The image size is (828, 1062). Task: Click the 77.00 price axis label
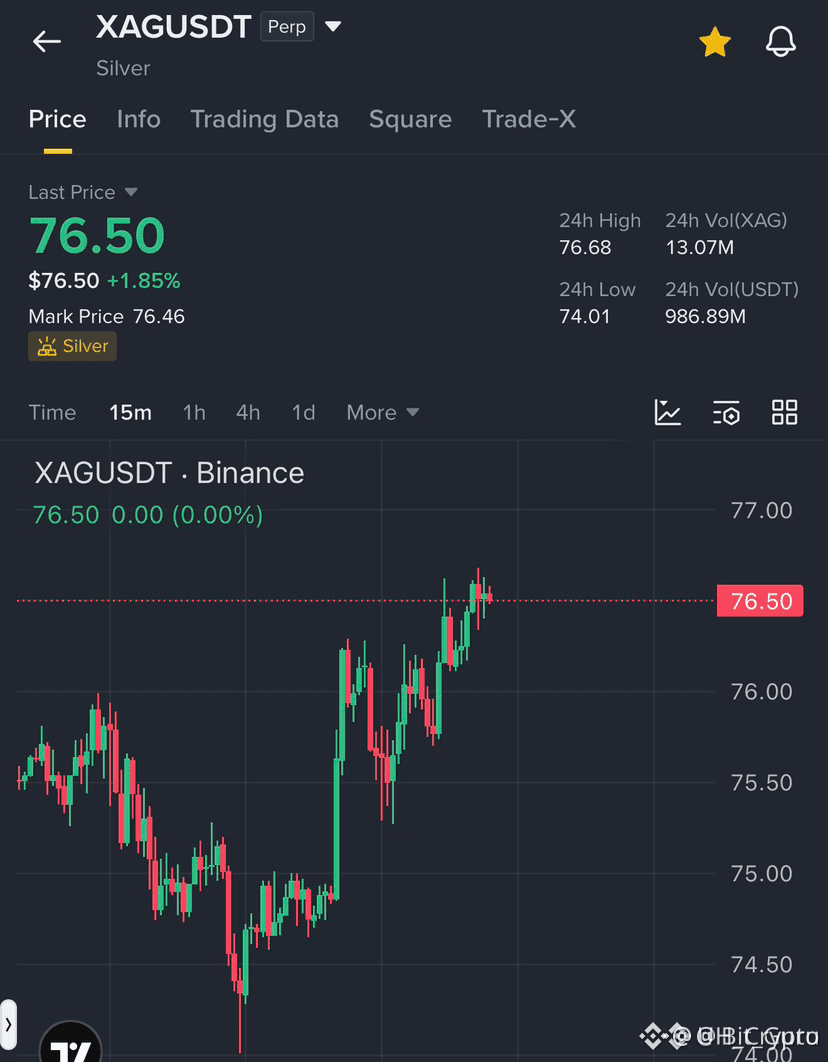[x=762, y=511]
